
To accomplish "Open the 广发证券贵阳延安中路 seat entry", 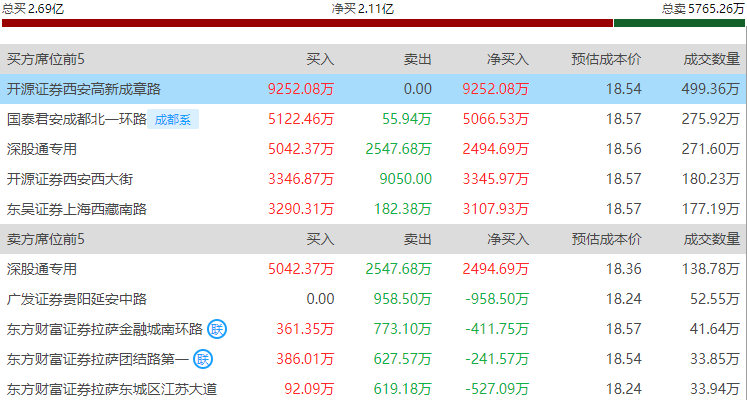I will coord(76,299).
